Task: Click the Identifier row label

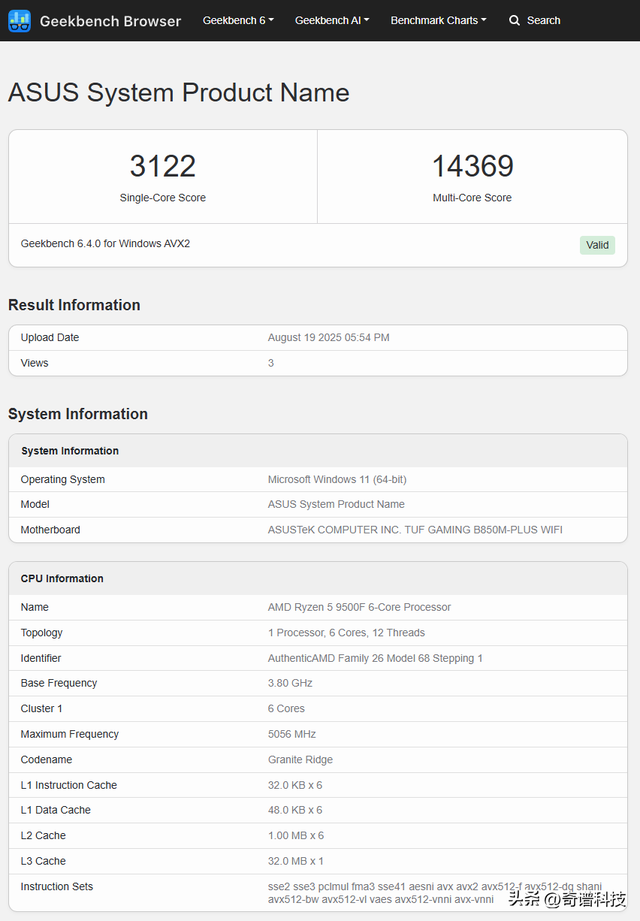Action: [x=41, y=658]
